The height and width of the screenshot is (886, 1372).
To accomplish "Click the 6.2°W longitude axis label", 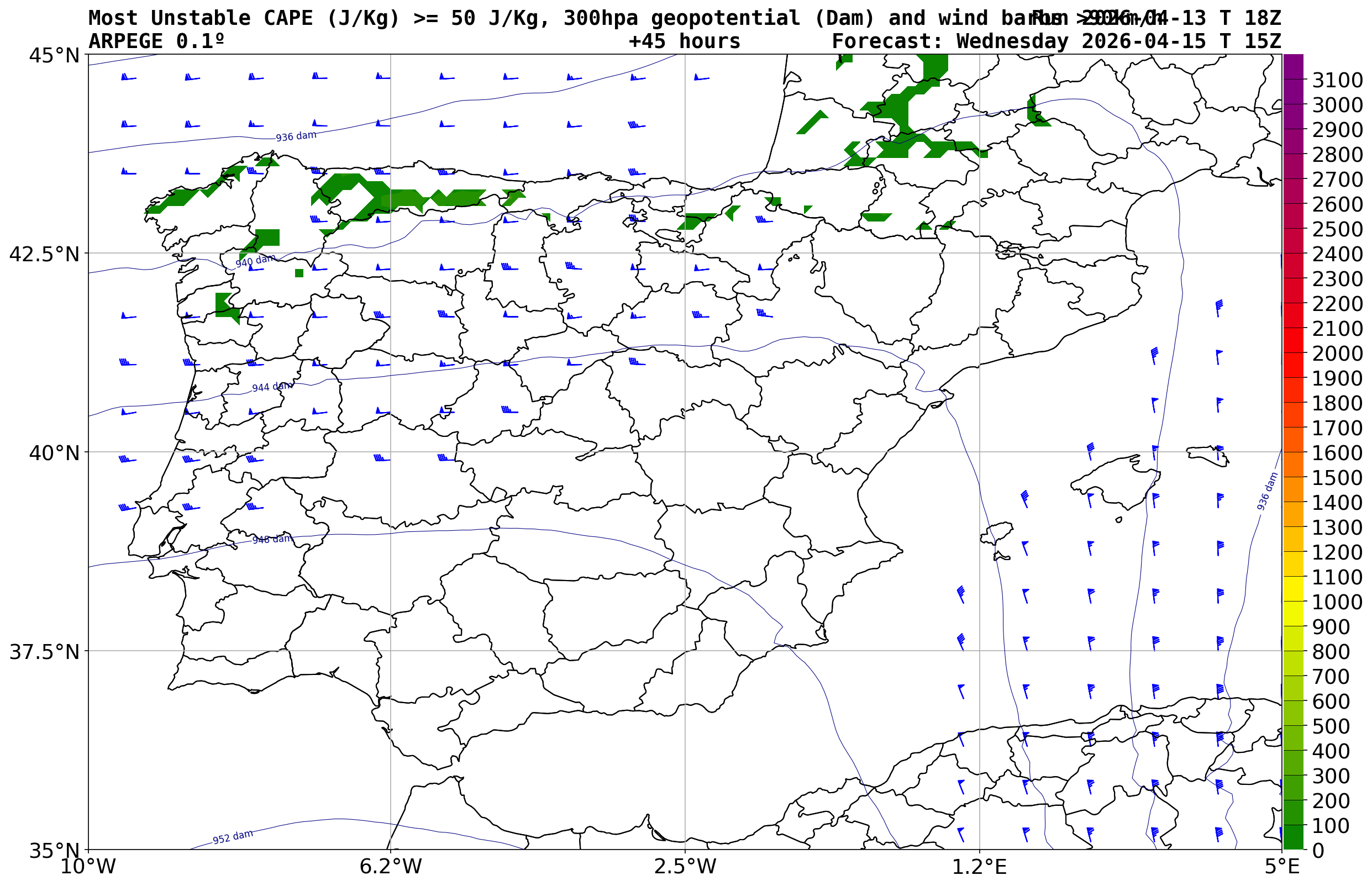I will [390, 867].
